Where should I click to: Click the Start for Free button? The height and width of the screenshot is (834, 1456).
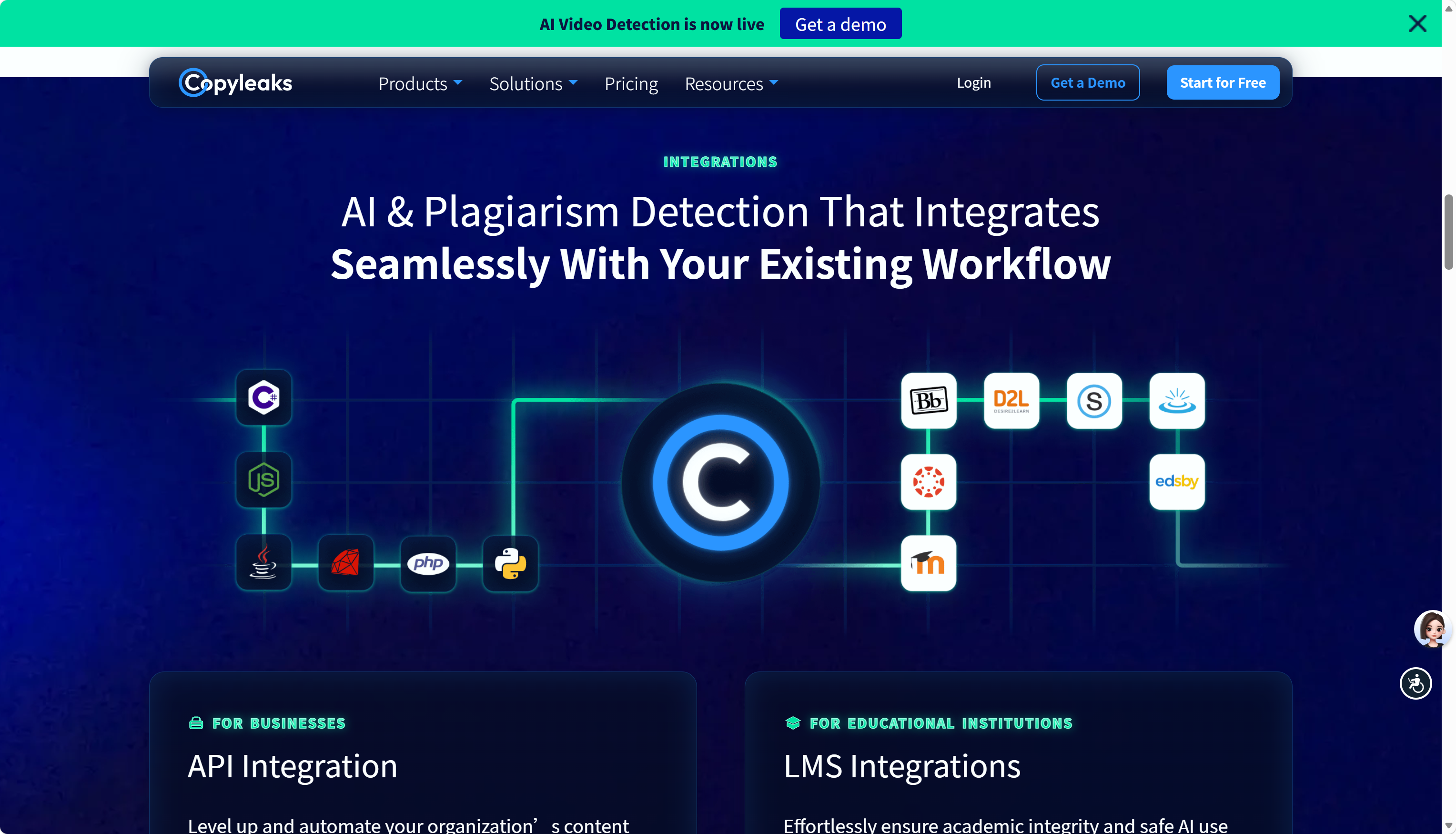tap(1223, 82)
